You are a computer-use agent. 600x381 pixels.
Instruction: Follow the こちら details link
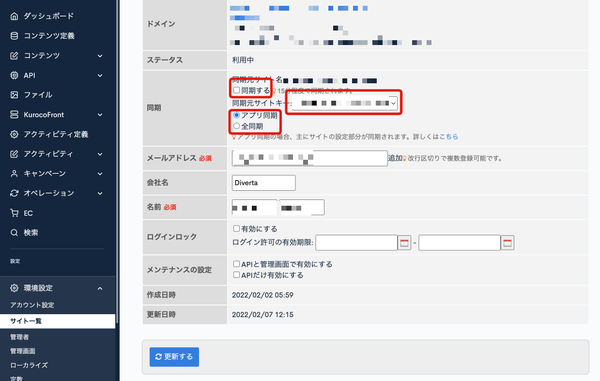point(448,137)
